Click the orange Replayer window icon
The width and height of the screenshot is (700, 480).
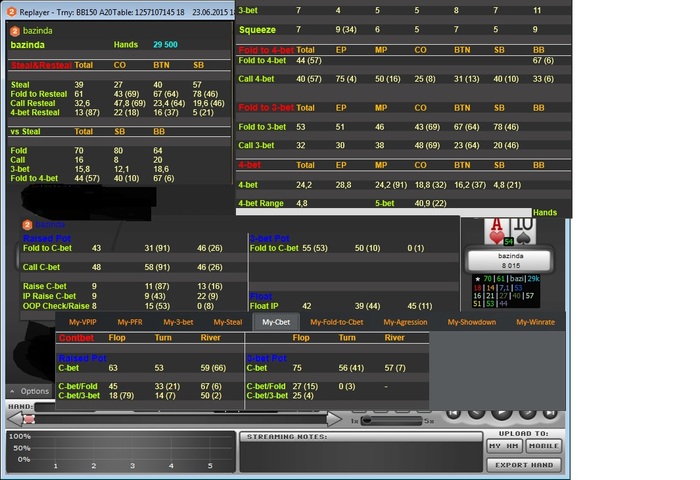pyautogui.click(x=12, y=12)
